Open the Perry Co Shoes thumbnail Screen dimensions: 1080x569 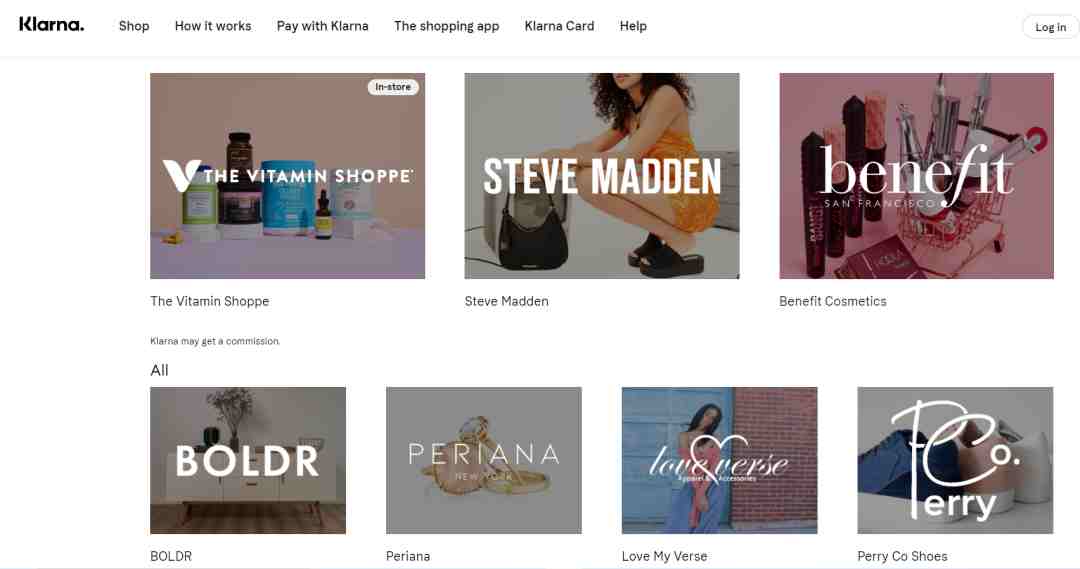tap(955, 460)
